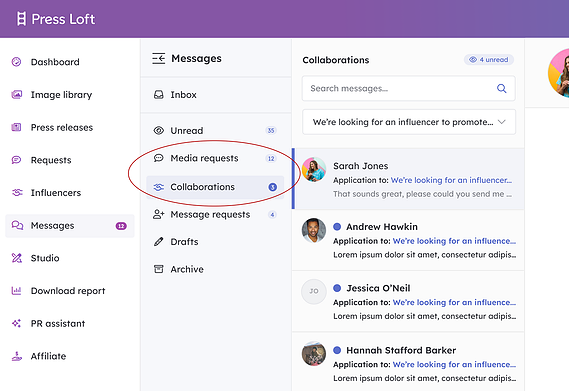Image resolution: width=569 pixels, height=391 pixels.
Task: Click the Messages chat icon in sidebar
Action: (17, 225)
